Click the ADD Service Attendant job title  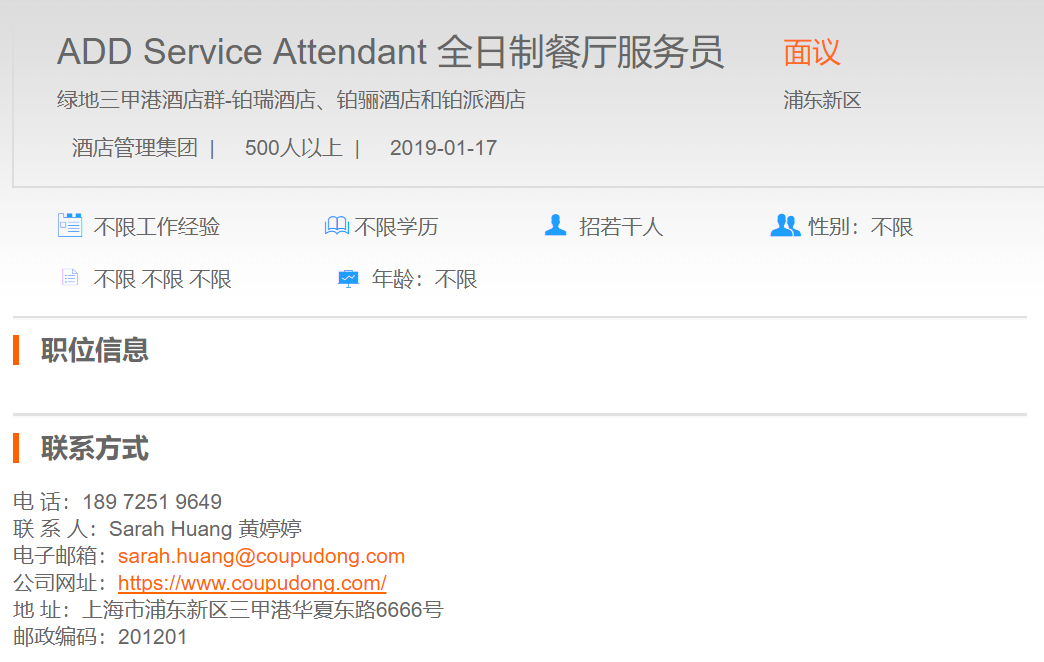[x=390, y=52]
